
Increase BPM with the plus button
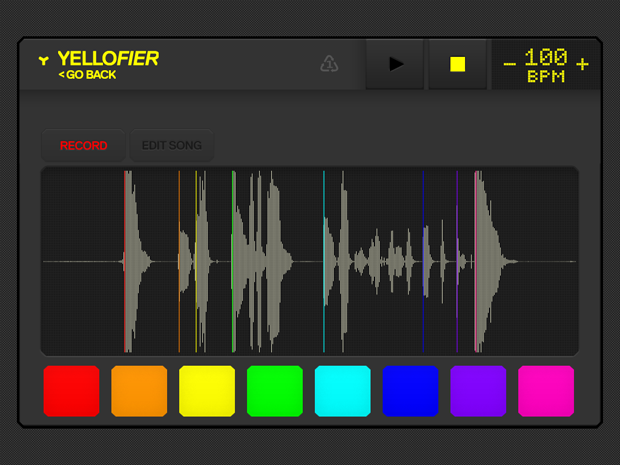point(582,64)
